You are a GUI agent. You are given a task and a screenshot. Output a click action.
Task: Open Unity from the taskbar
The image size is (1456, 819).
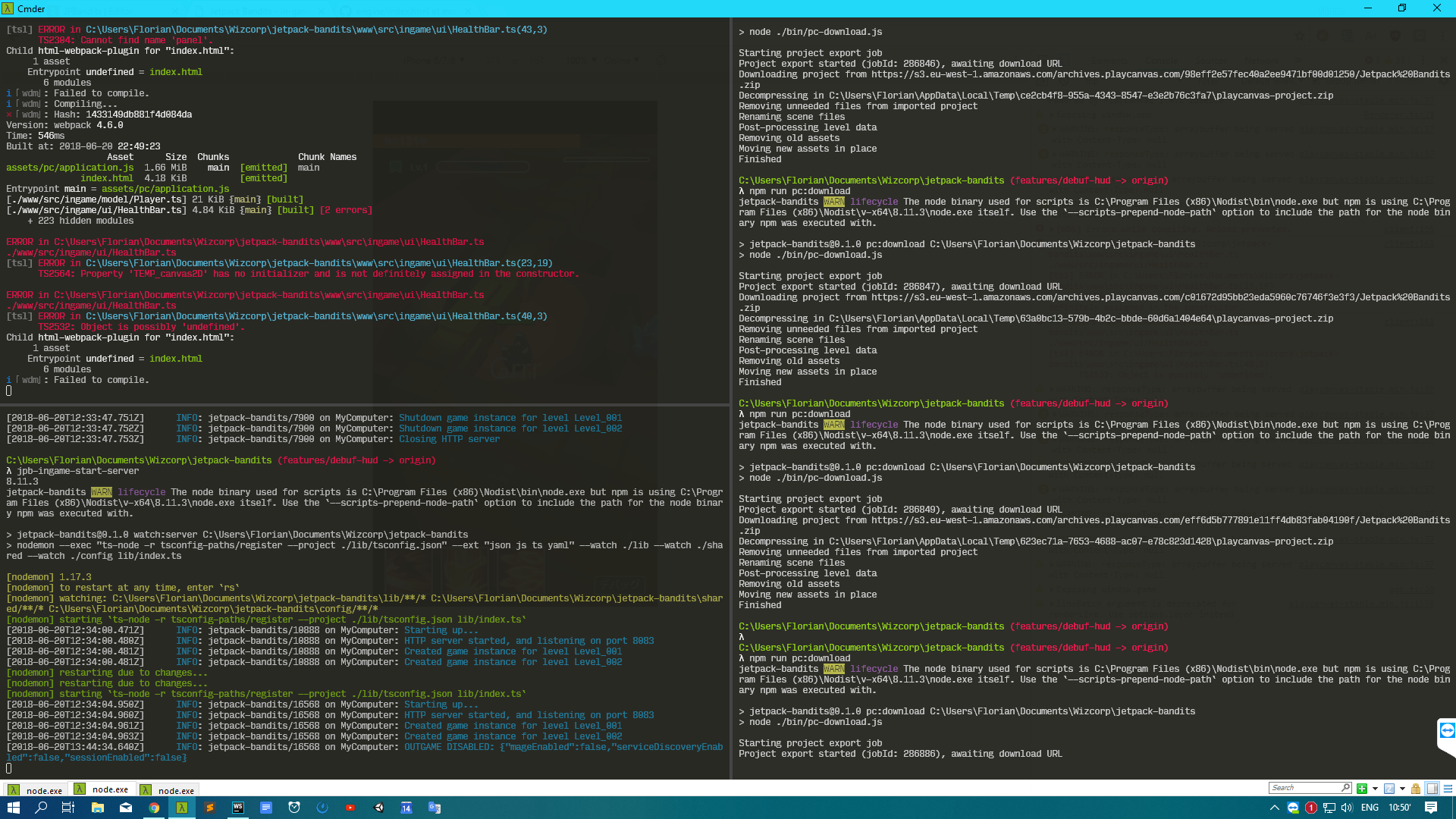coord(378,808)
